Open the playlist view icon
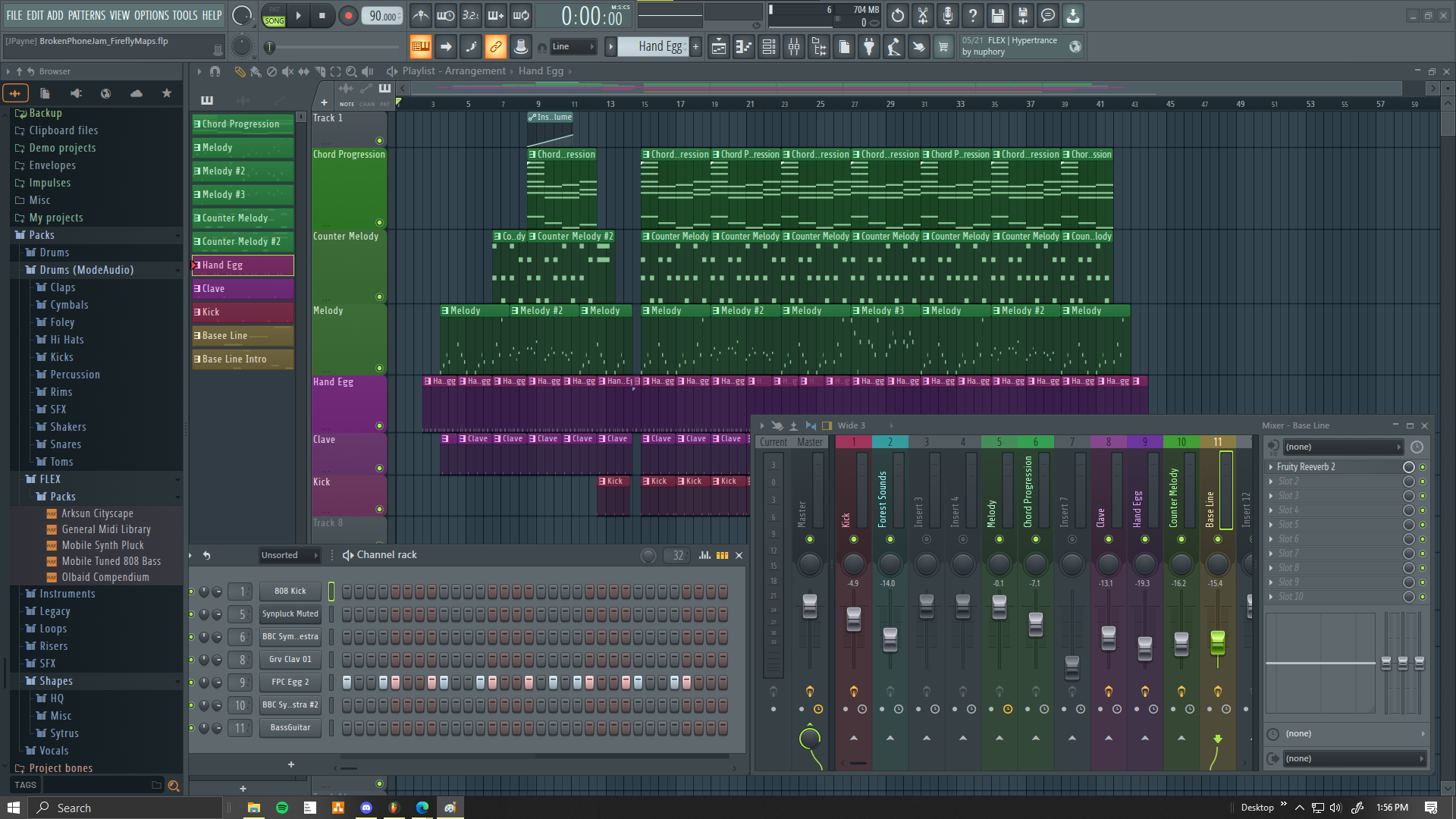The height and width of the screenshot is (819, 1456). click(x=719, y=47)
